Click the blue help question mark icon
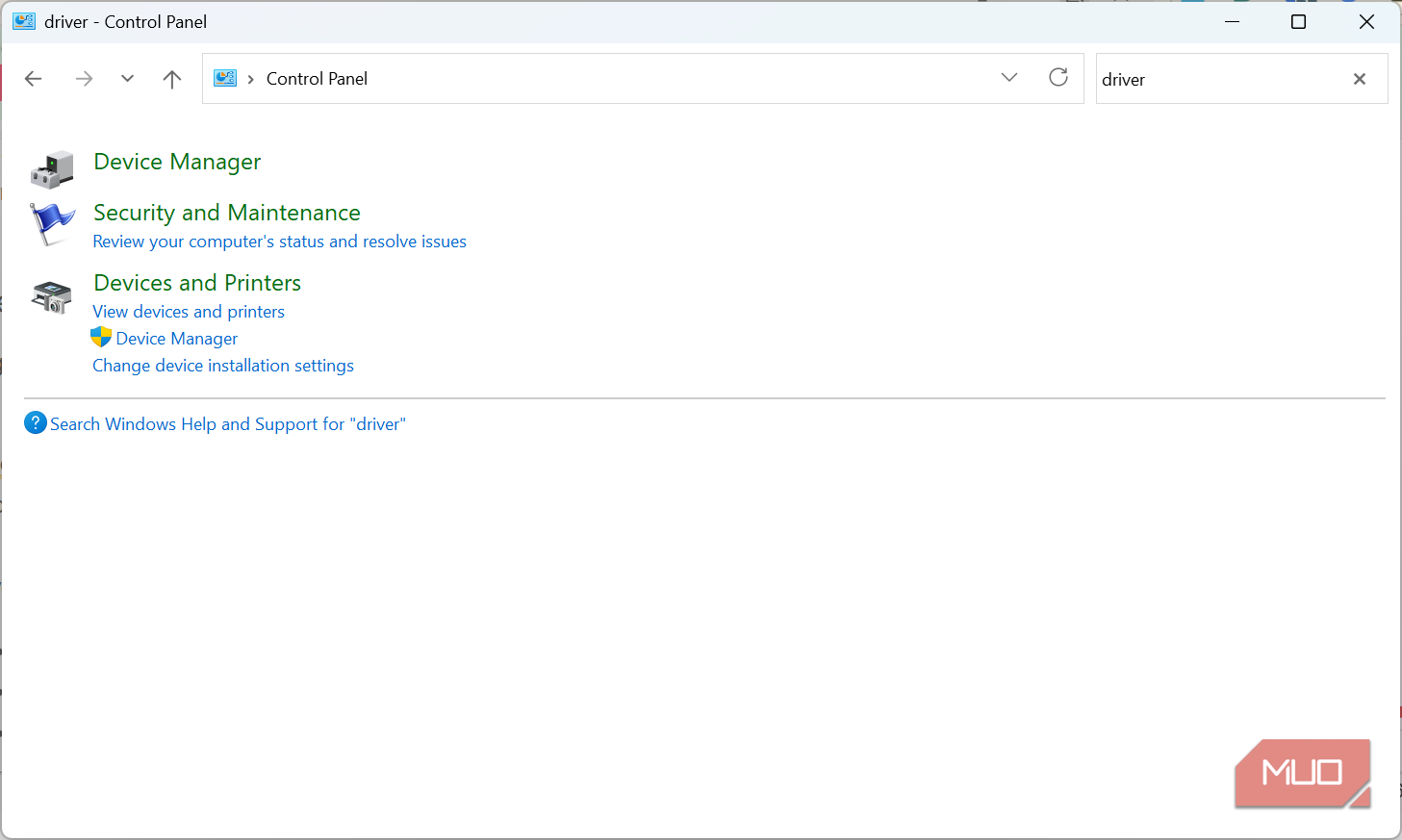Screen dimensions: 1402x840 point(36,422)
